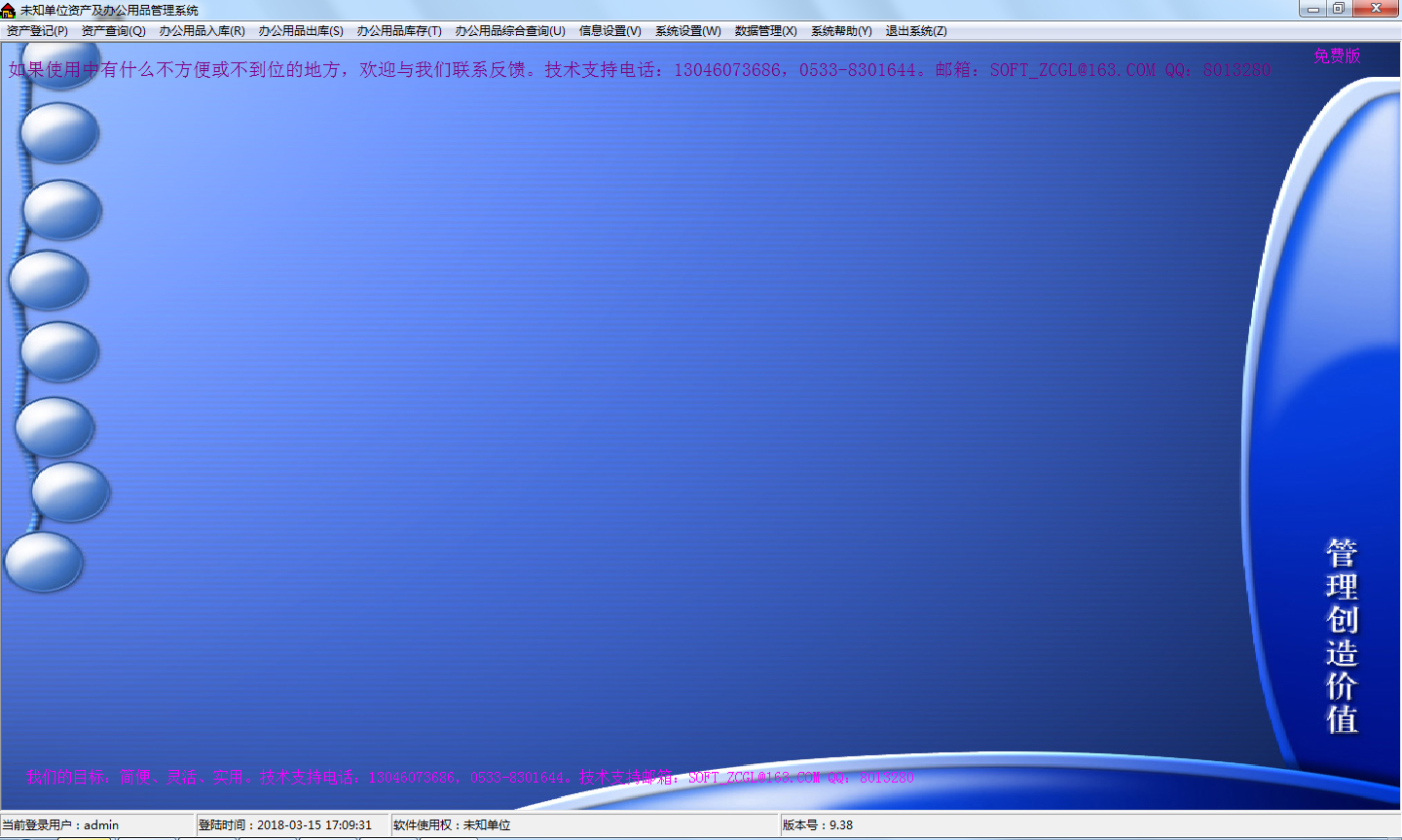The image size is (1402, 840).
Task: Open the 资产登记(P) menu
Action: pos(37,31)
